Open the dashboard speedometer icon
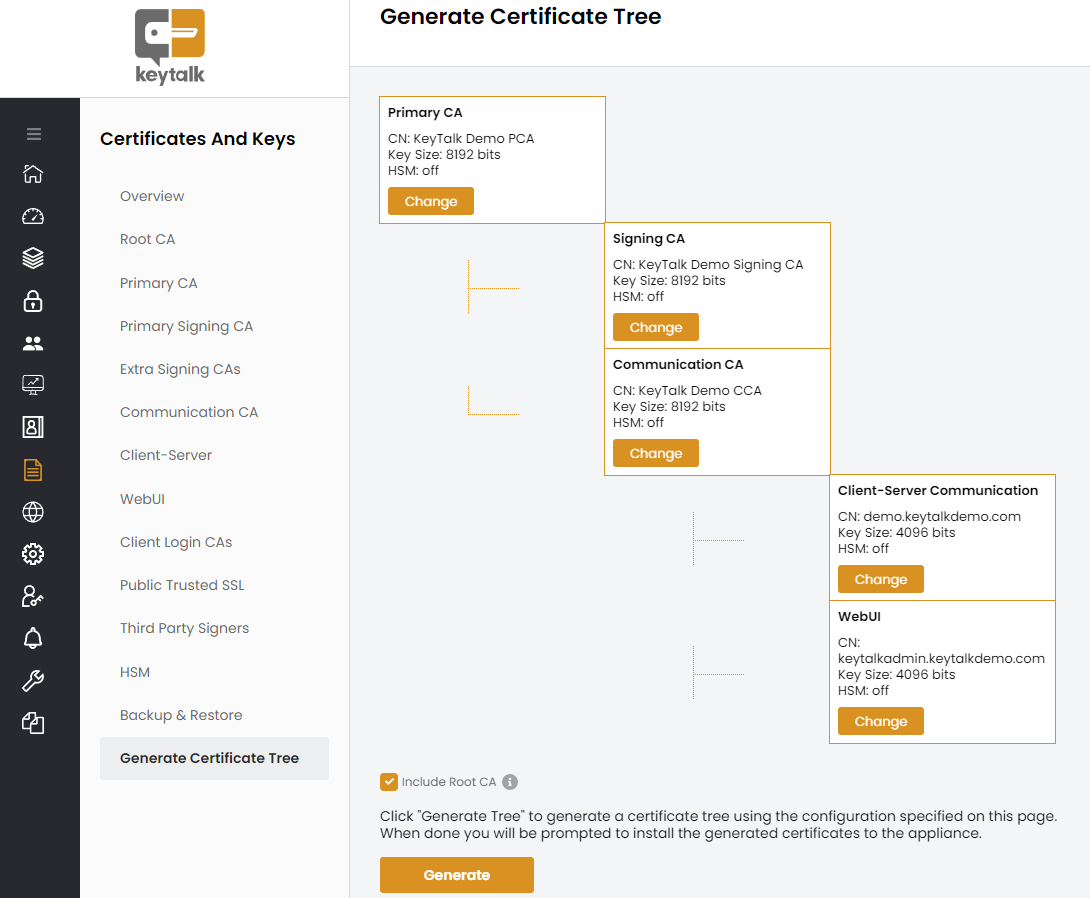This screenshot has height=898, width=1090. pos(33,216)
